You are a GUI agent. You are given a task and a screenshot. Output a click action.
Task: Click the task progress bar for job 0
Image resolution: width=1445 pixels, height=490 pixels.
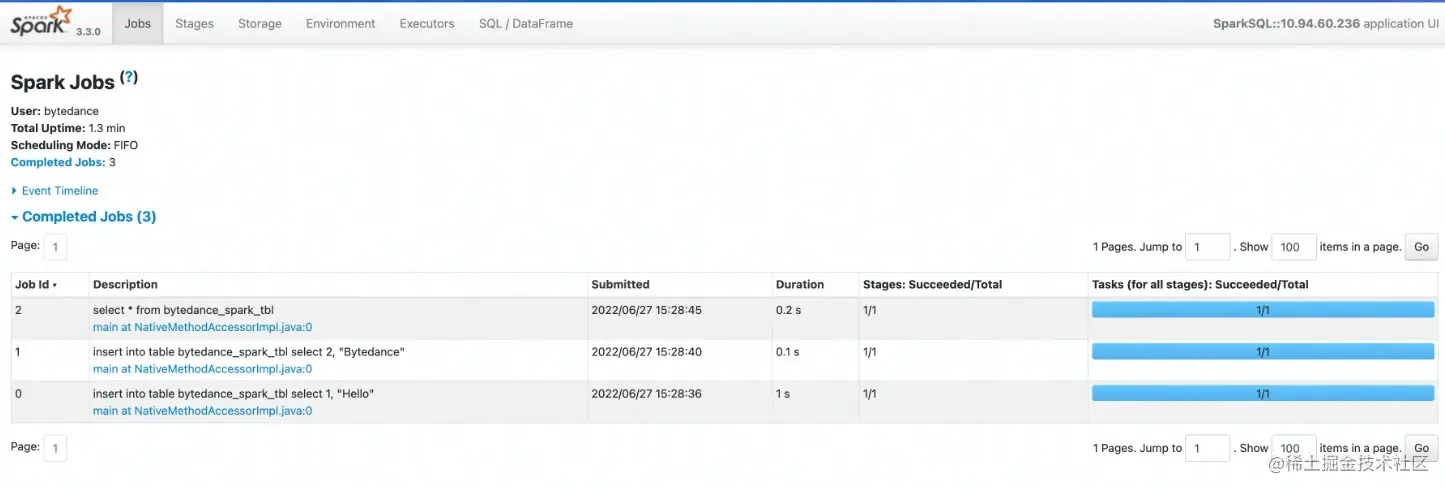[x=1263, y=394]
